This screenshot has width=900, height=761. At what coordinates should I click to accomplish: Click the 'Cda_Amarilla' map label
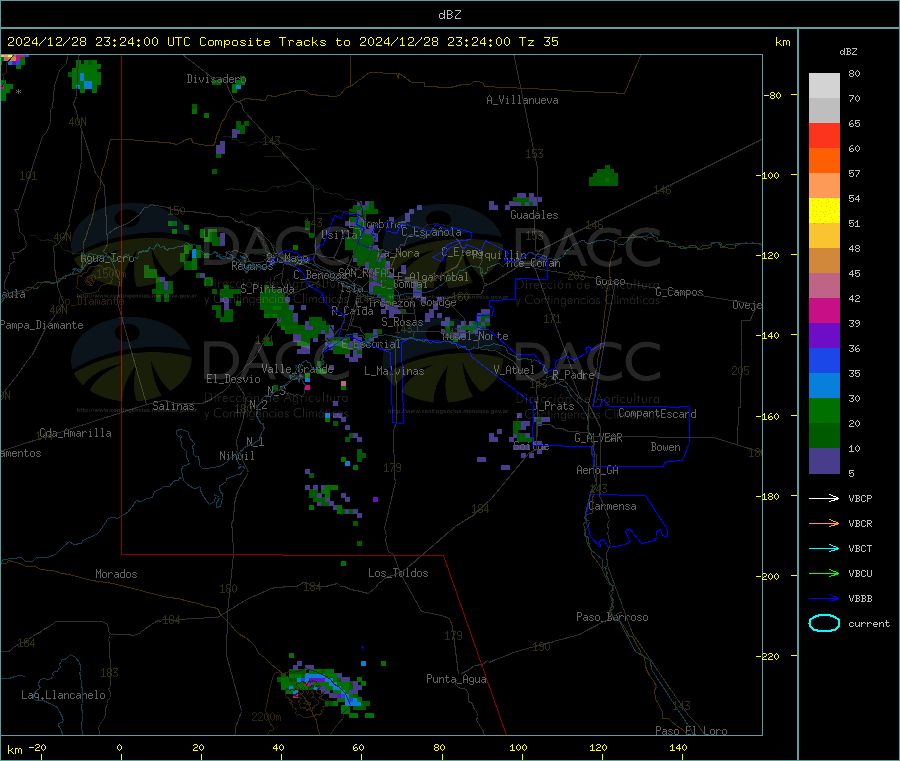tap(75, 433)
